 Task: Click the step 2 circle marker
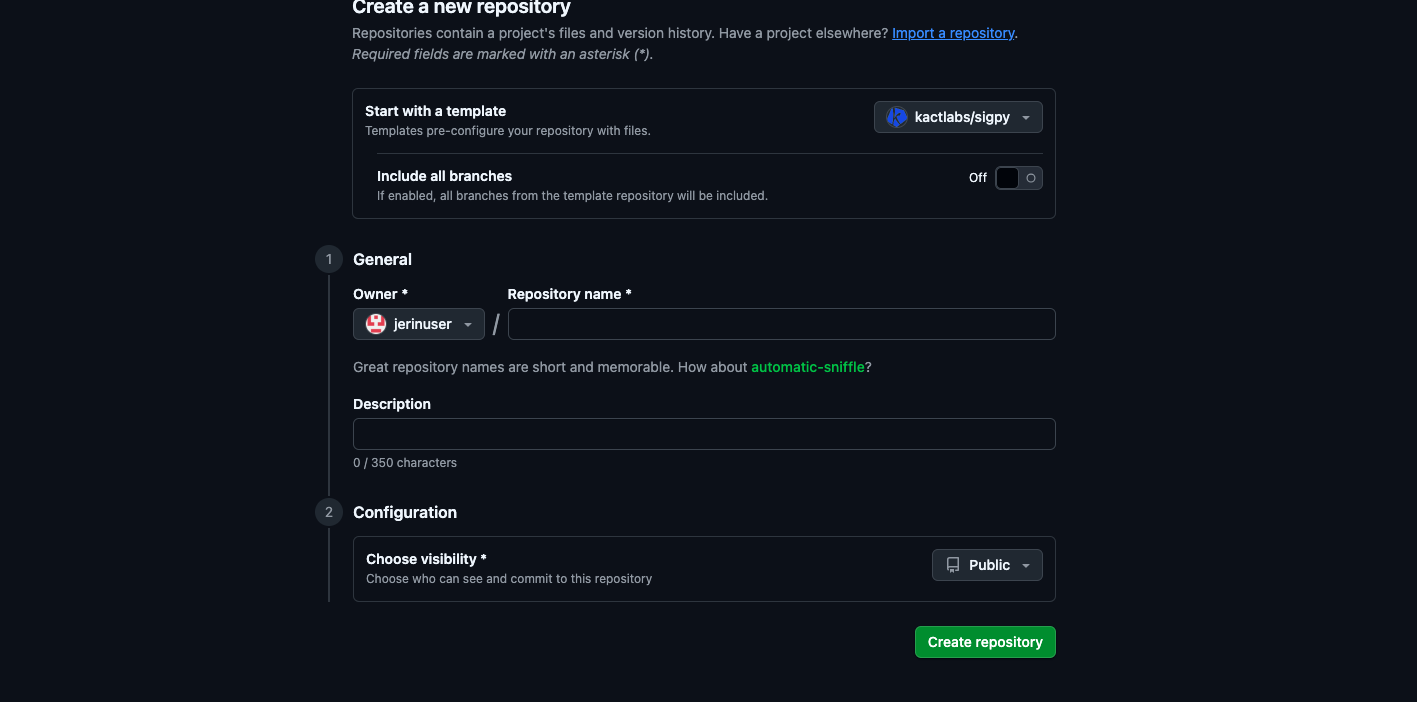[328, 512]
